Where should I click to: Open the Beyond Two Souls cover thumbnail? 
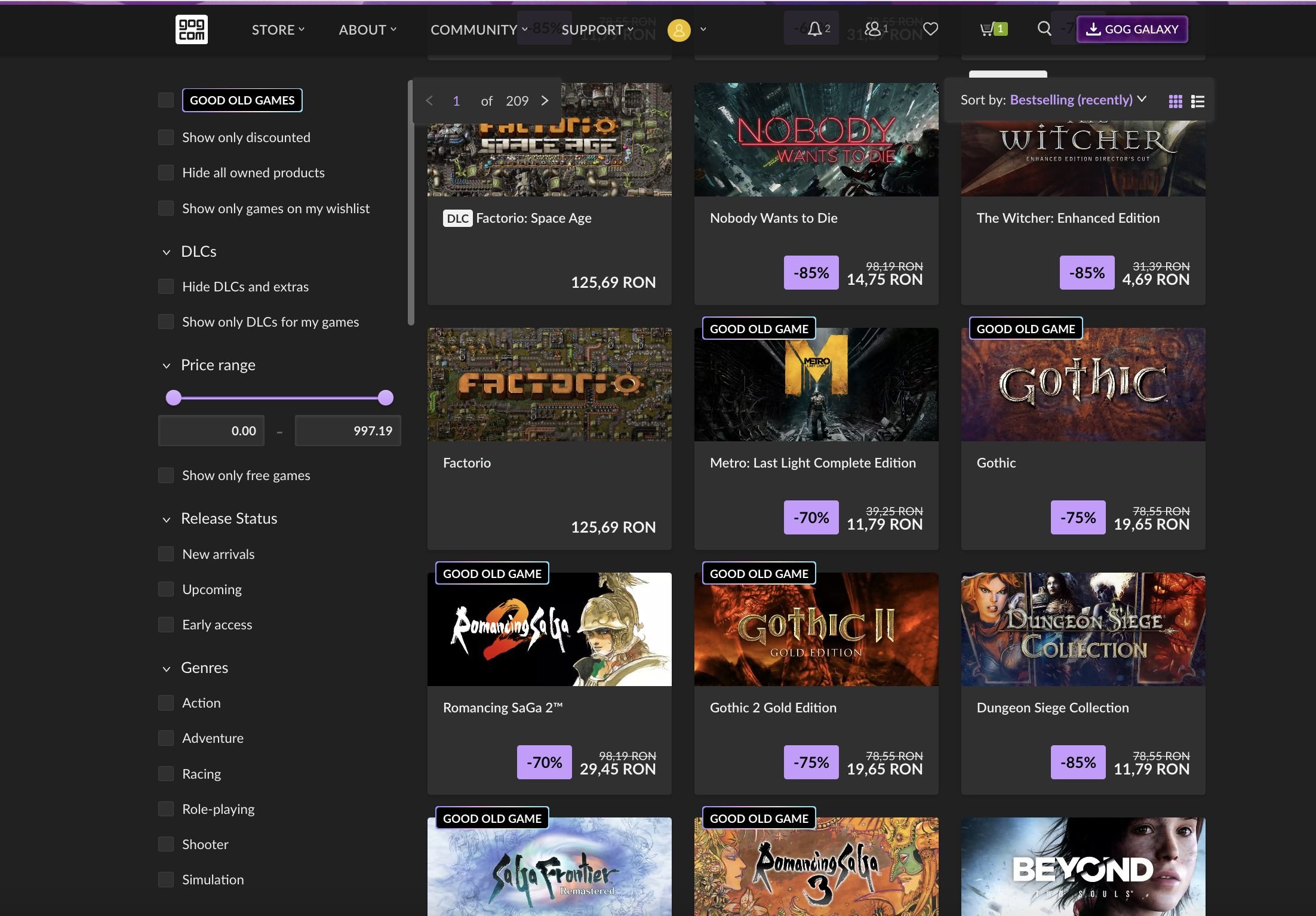click(x=1083, y=866)
